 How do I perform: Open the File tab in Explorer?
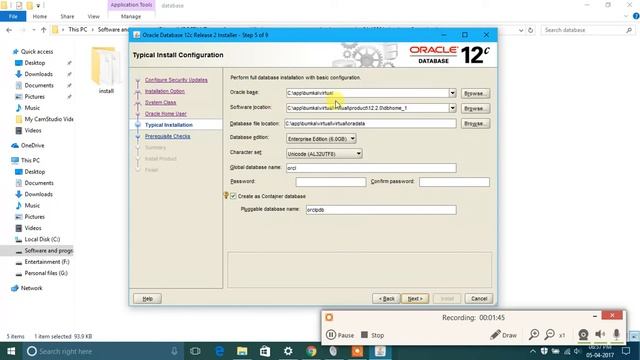pyautogui.click(x=13, y=16)
